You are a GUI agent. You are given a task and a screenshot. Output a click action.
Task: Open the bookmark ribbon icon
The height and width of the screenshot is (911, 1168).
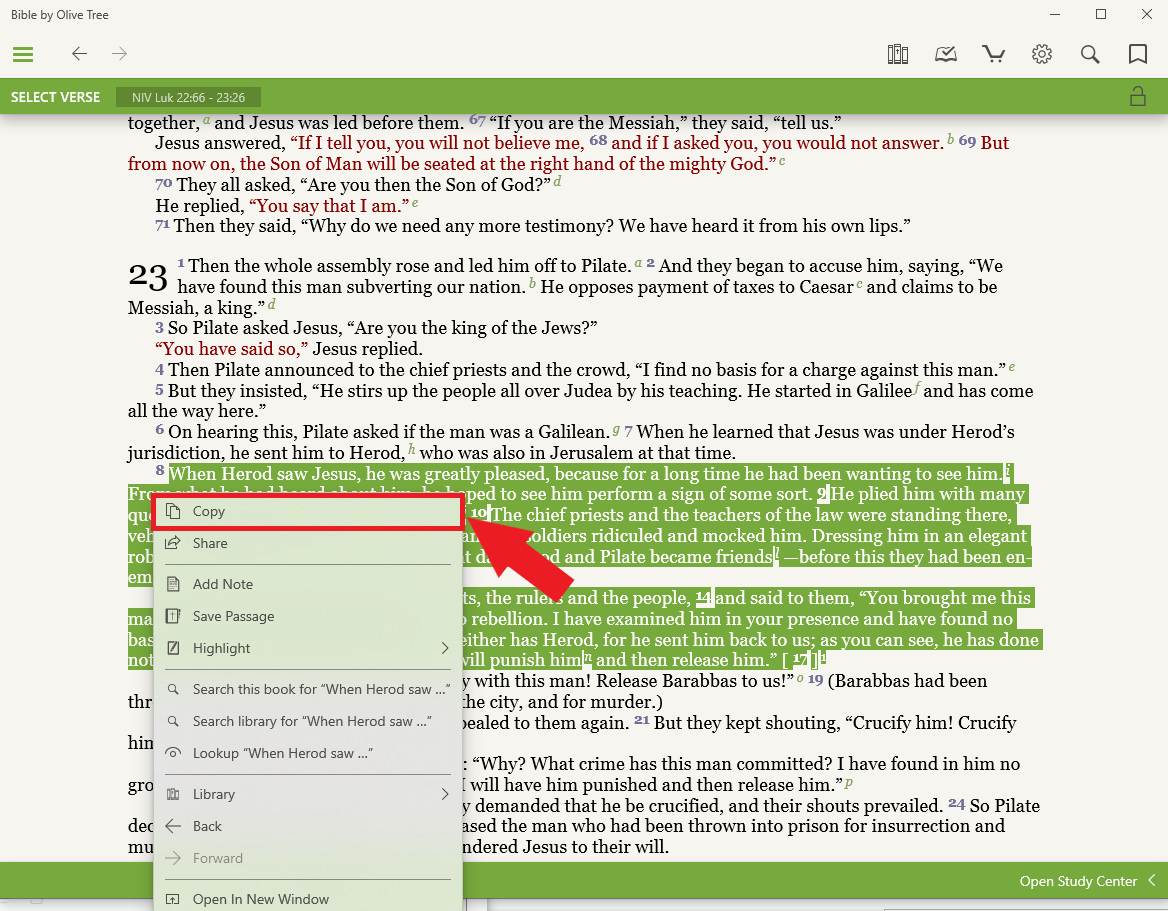1138,54
